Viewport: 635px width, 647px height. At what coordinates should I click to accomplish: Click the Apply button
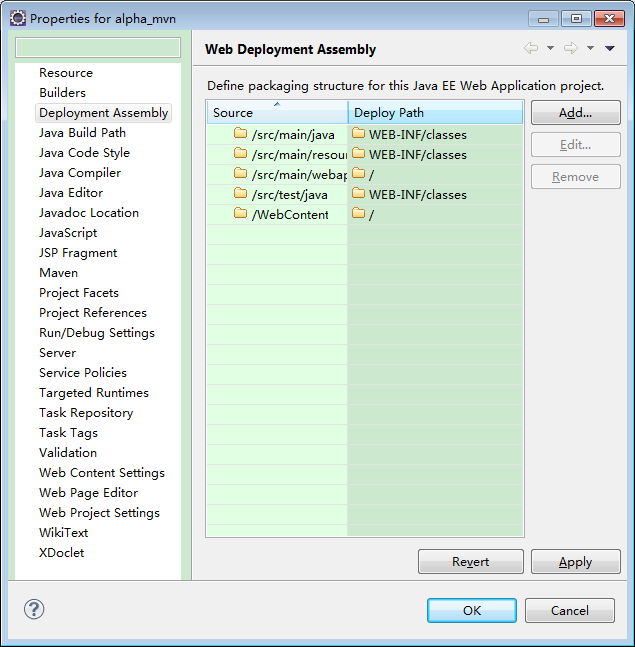tap(575, 562)
